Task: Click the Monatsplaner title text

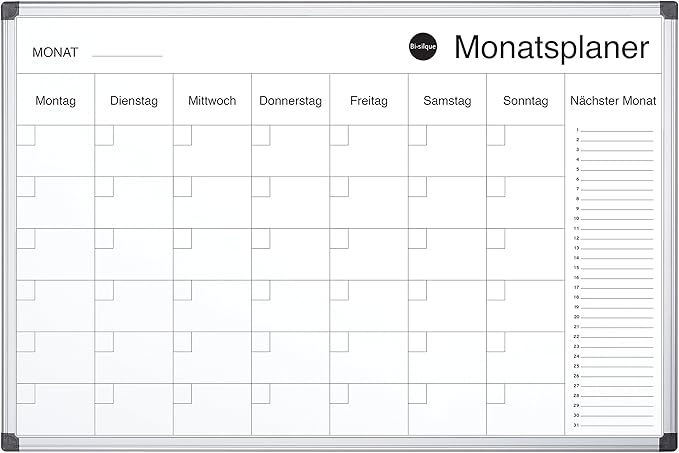Action: (x=551, y=47)
